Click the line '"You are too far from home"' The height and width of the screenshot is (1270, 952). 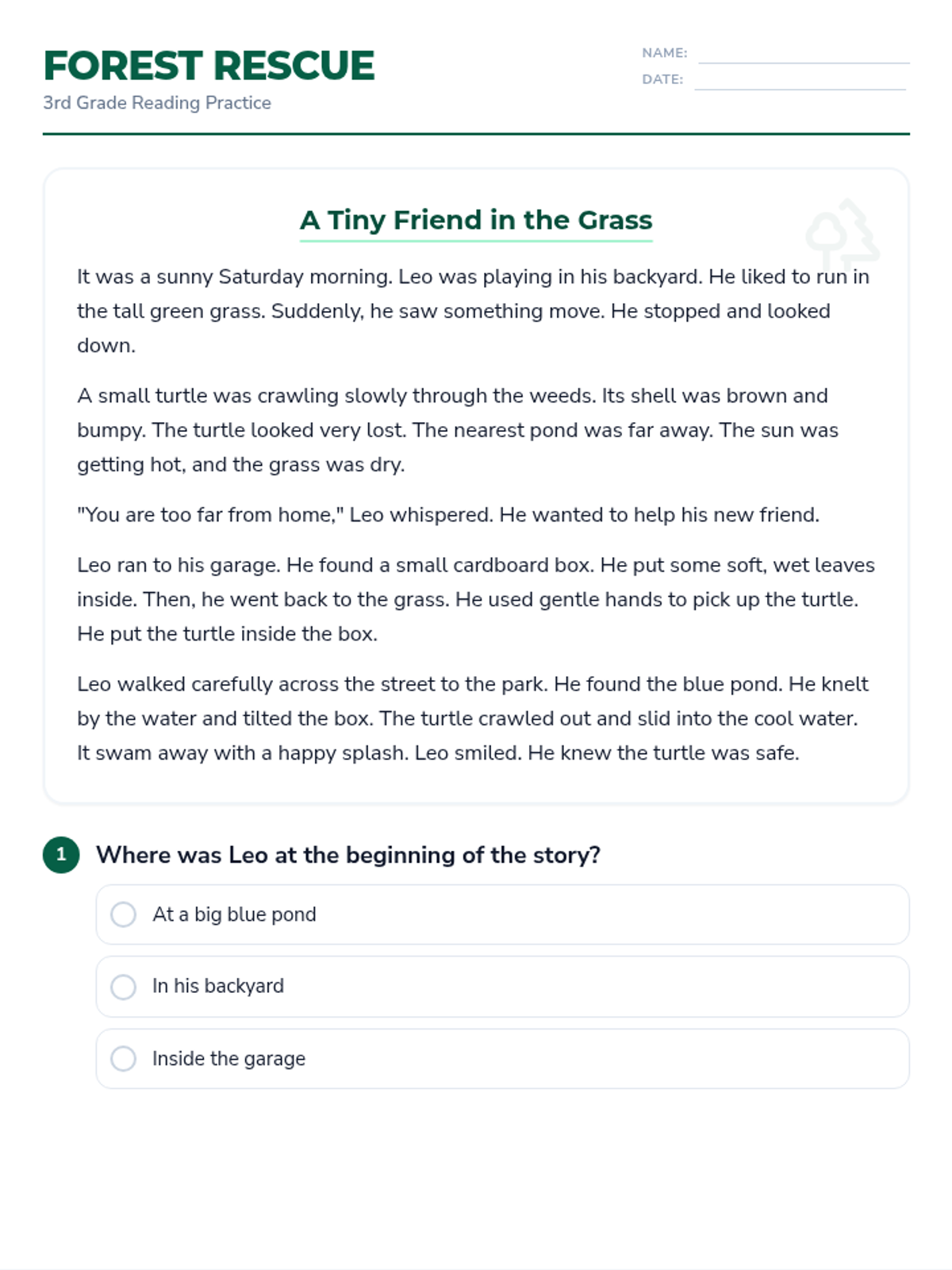(x=448, y=515)
